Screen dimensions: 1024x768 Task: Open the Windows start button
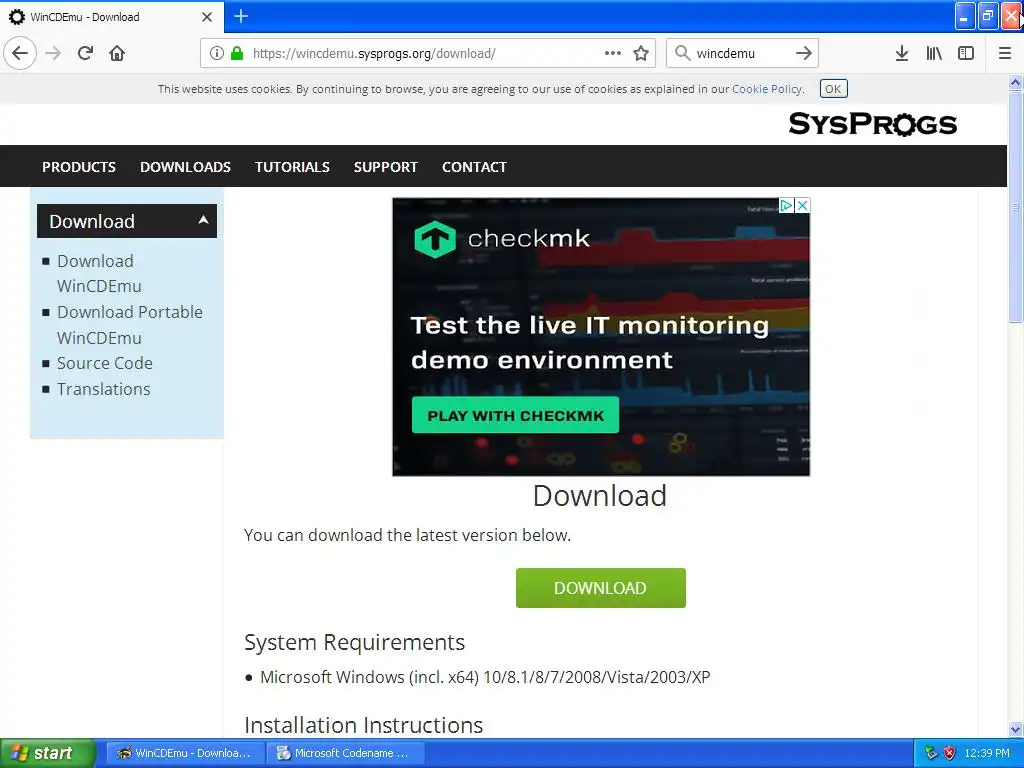pyautogui.click(x=48, y=753)
